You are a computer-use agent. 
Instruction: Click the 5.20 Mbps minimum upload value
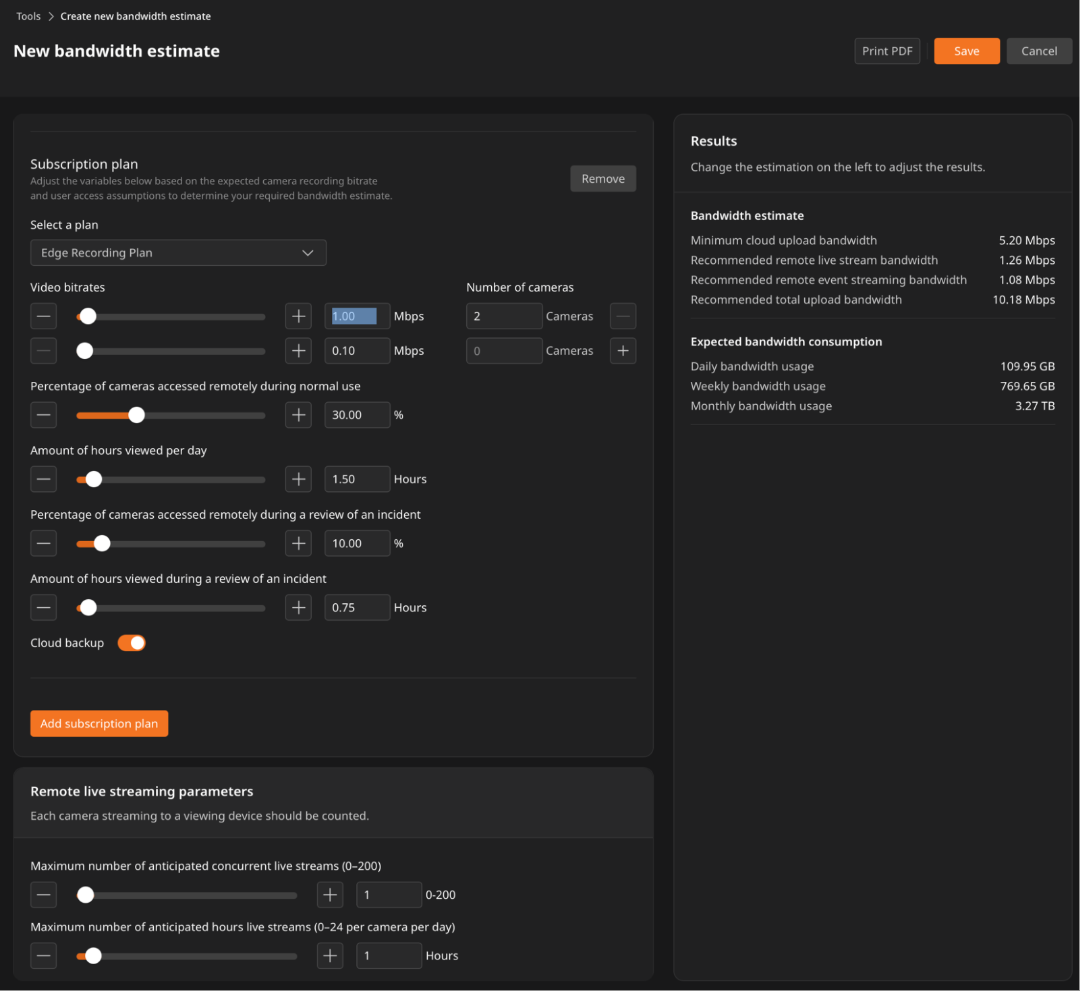1027,240
